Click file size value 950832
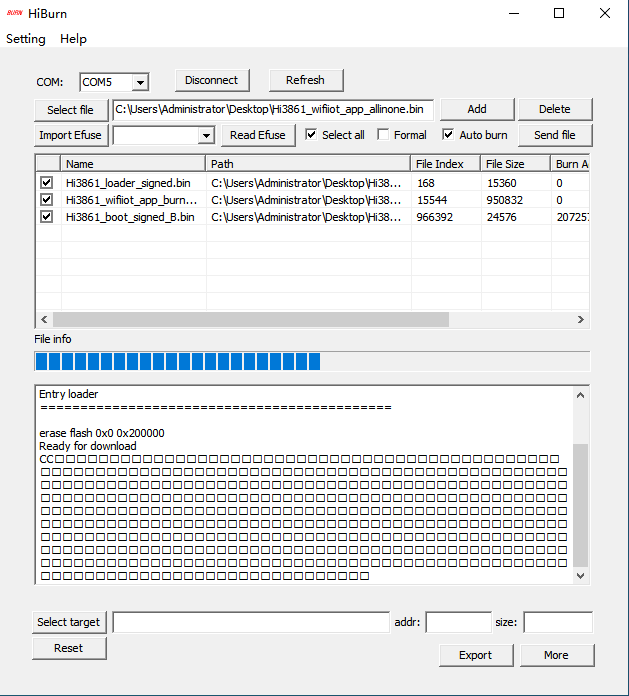This screenshot has width=629, height=696. click(504, 200)
